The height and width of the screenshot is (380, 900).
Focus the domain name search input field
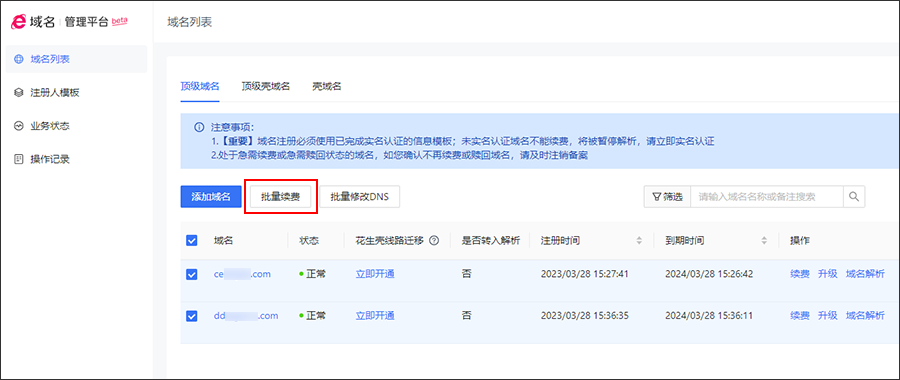coord(767,196)
